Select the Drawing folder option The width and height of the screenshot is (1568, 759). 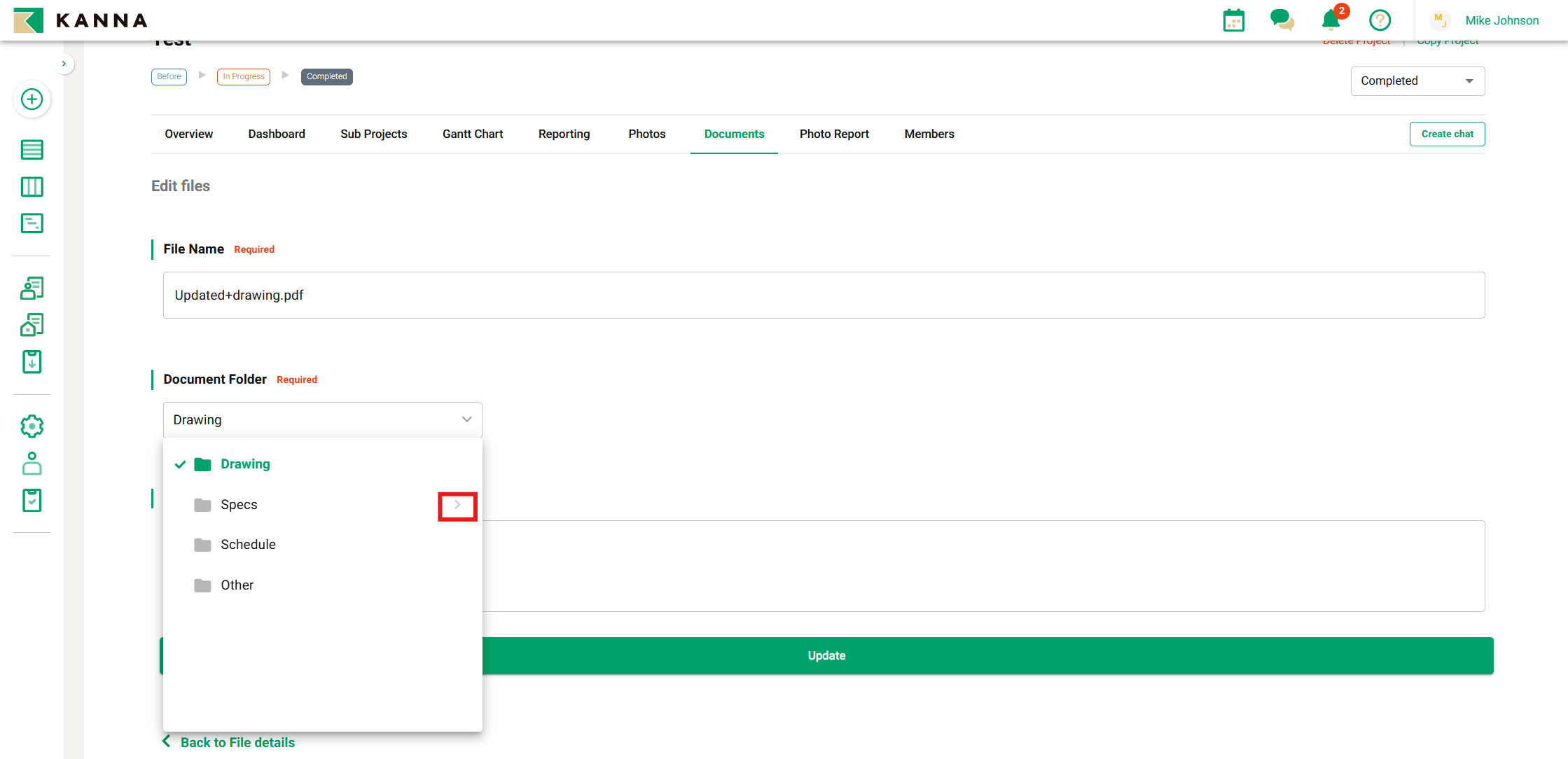point(245,464)
